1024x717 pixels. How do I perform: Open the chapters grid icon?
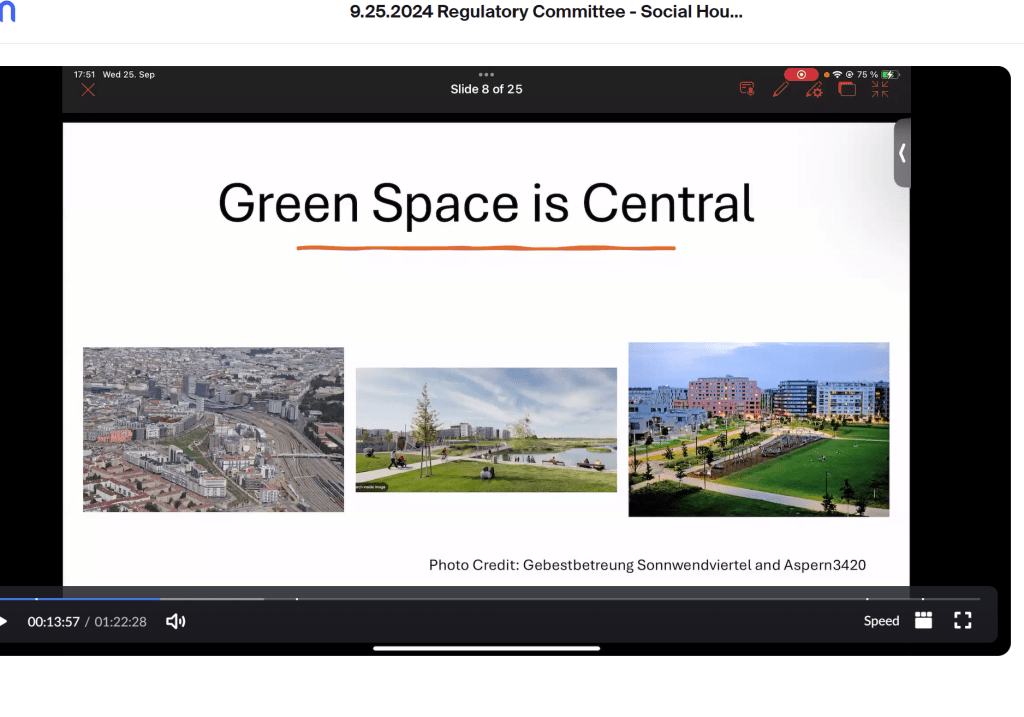click(x=924, y=621)
